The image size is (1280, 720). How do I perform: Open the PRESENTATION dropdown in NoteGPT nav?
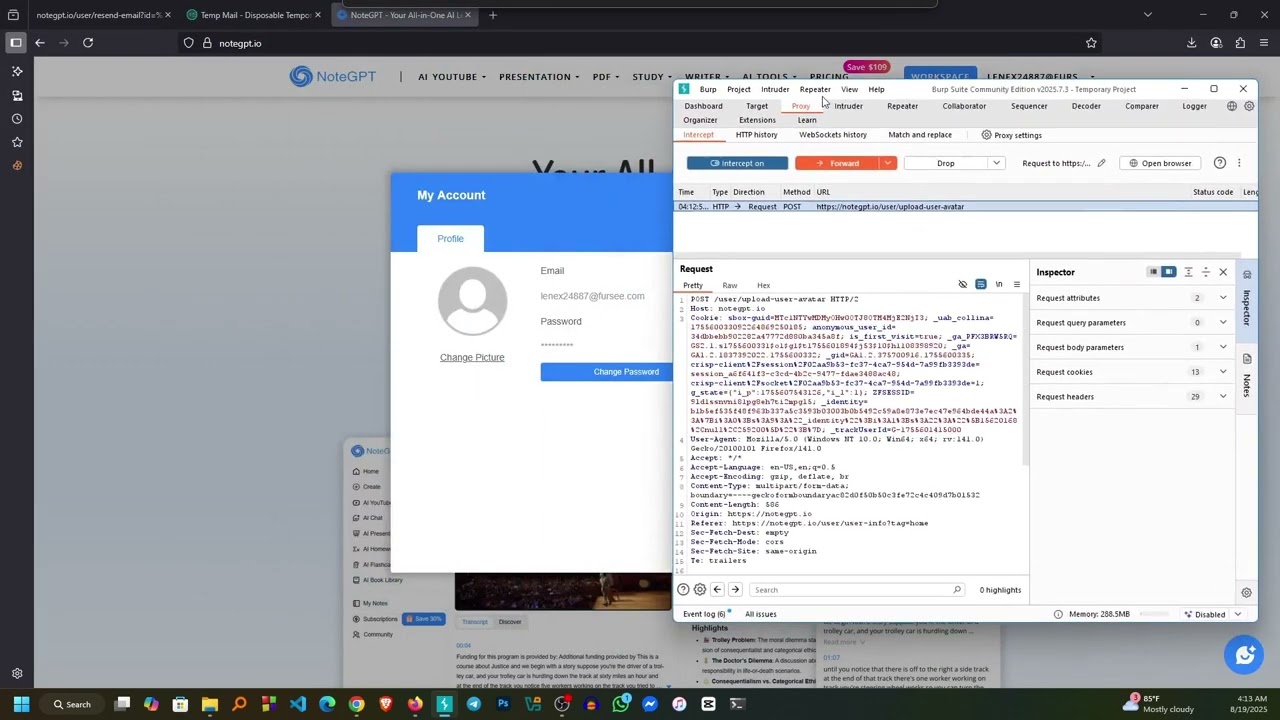(x=540, y=77)
